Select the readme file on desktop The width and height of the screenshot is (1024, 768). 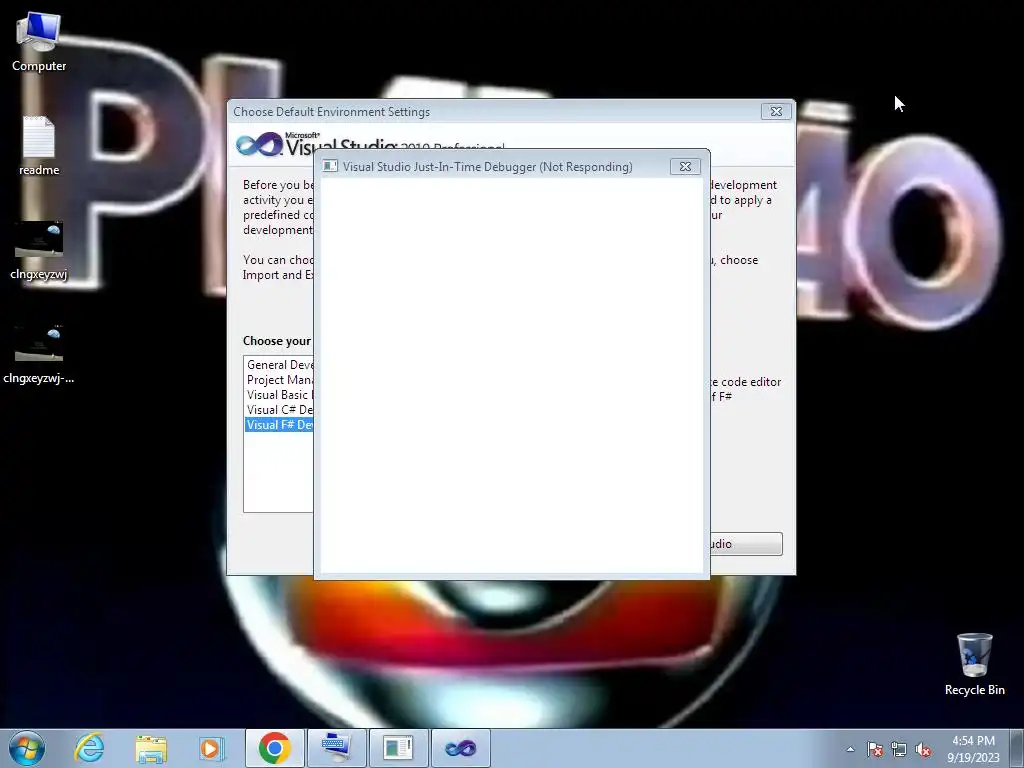point(39,146)
